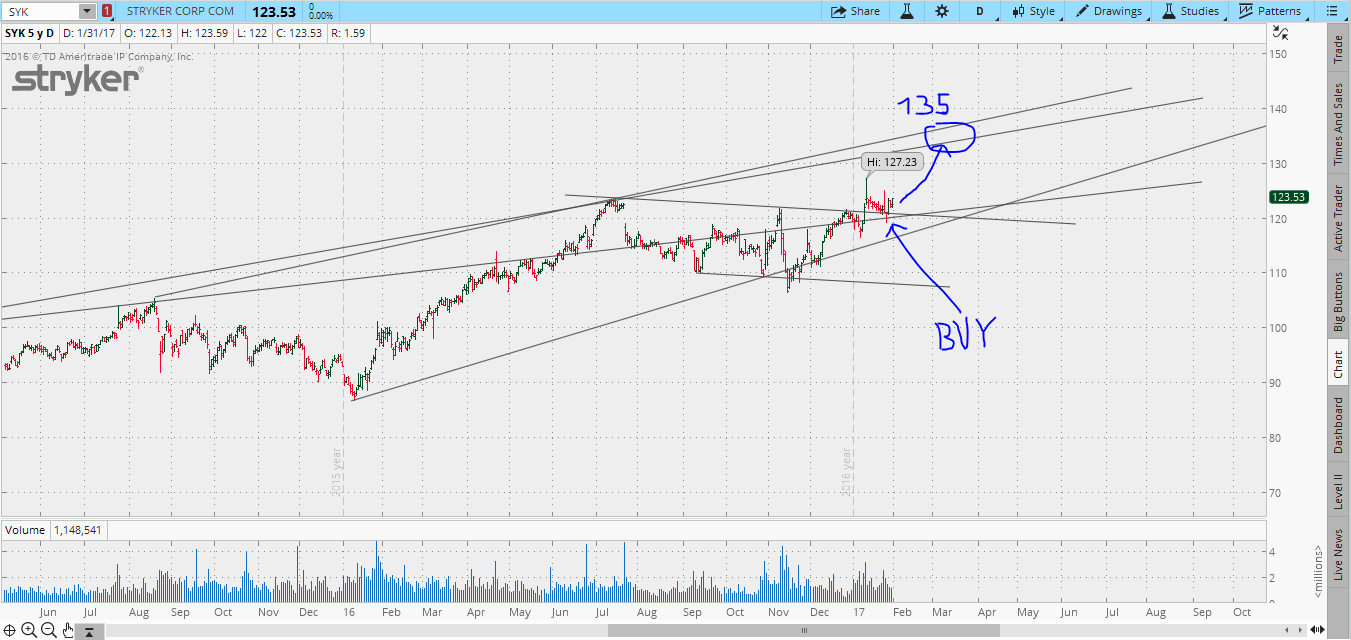Open Edit Studies flask icon
The image size is (1351, 640).
pos(907,11)
